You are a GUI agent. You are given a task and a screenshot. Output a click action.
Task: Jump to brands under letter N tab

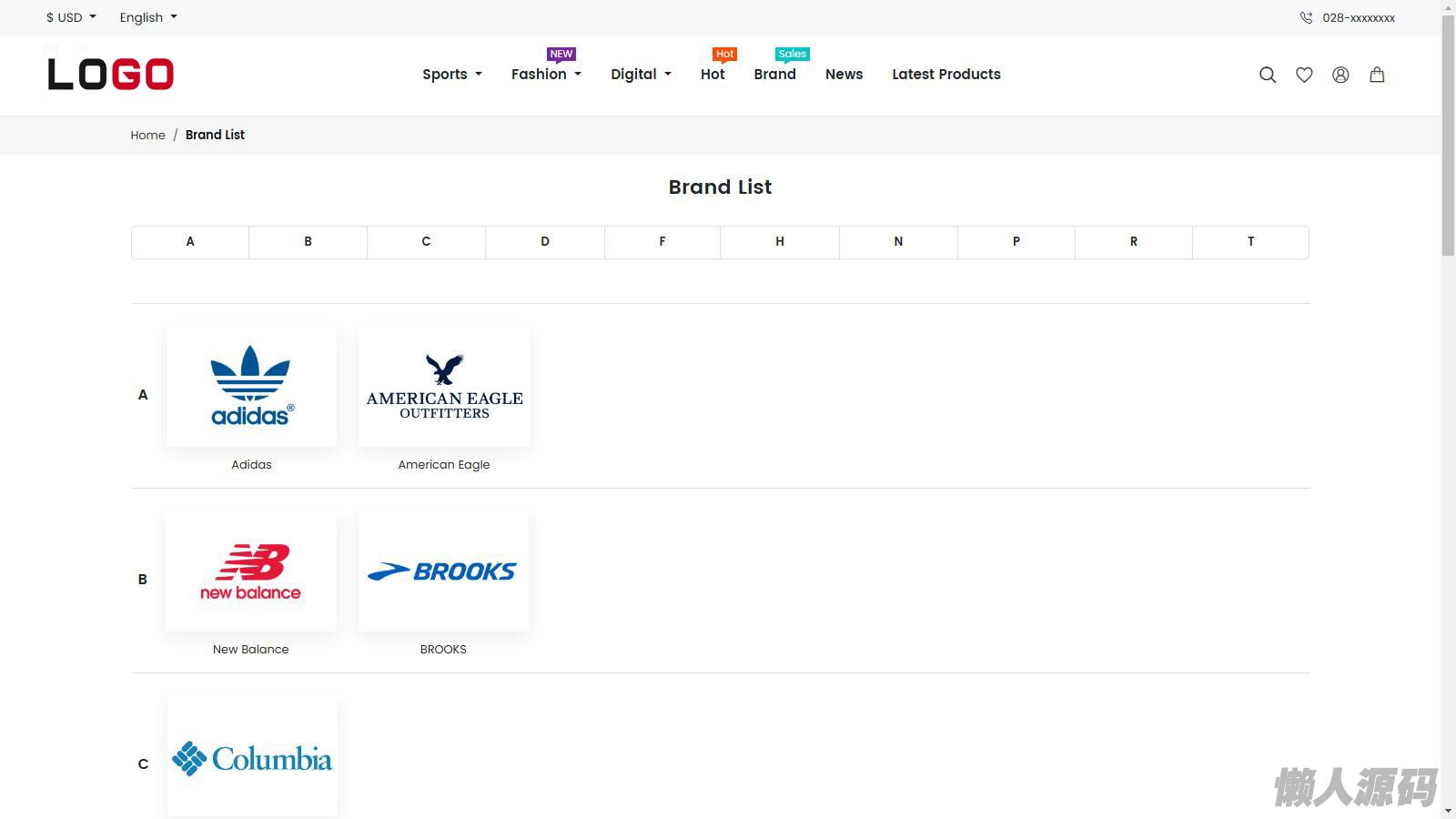click(x=898, y=242)
